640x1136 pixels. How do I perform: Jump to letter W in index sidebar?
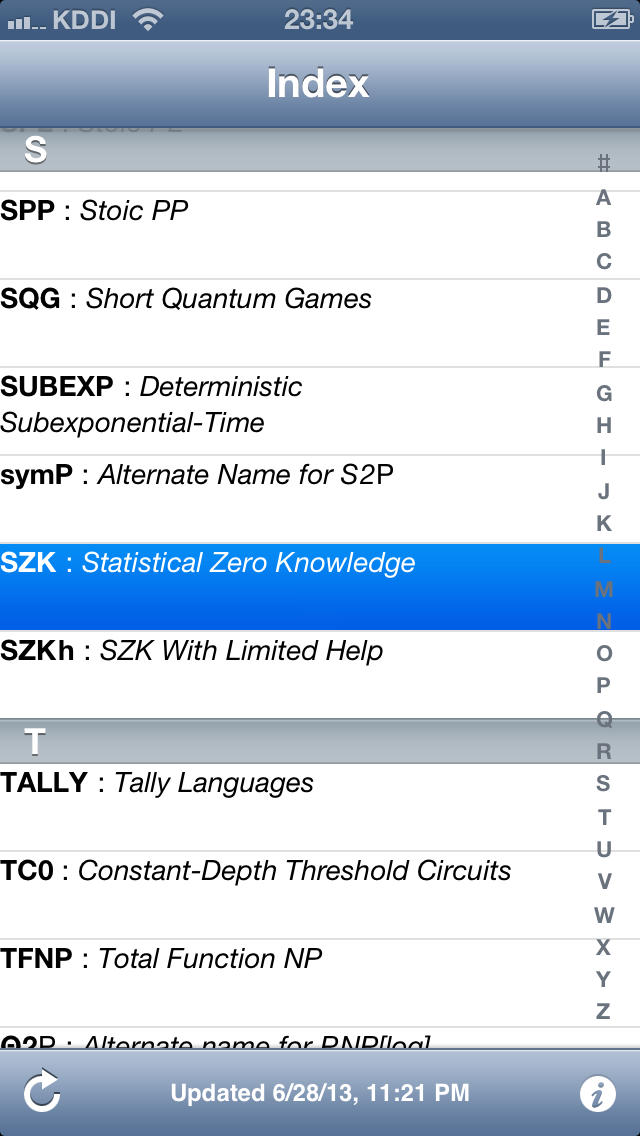pos(603,914)
